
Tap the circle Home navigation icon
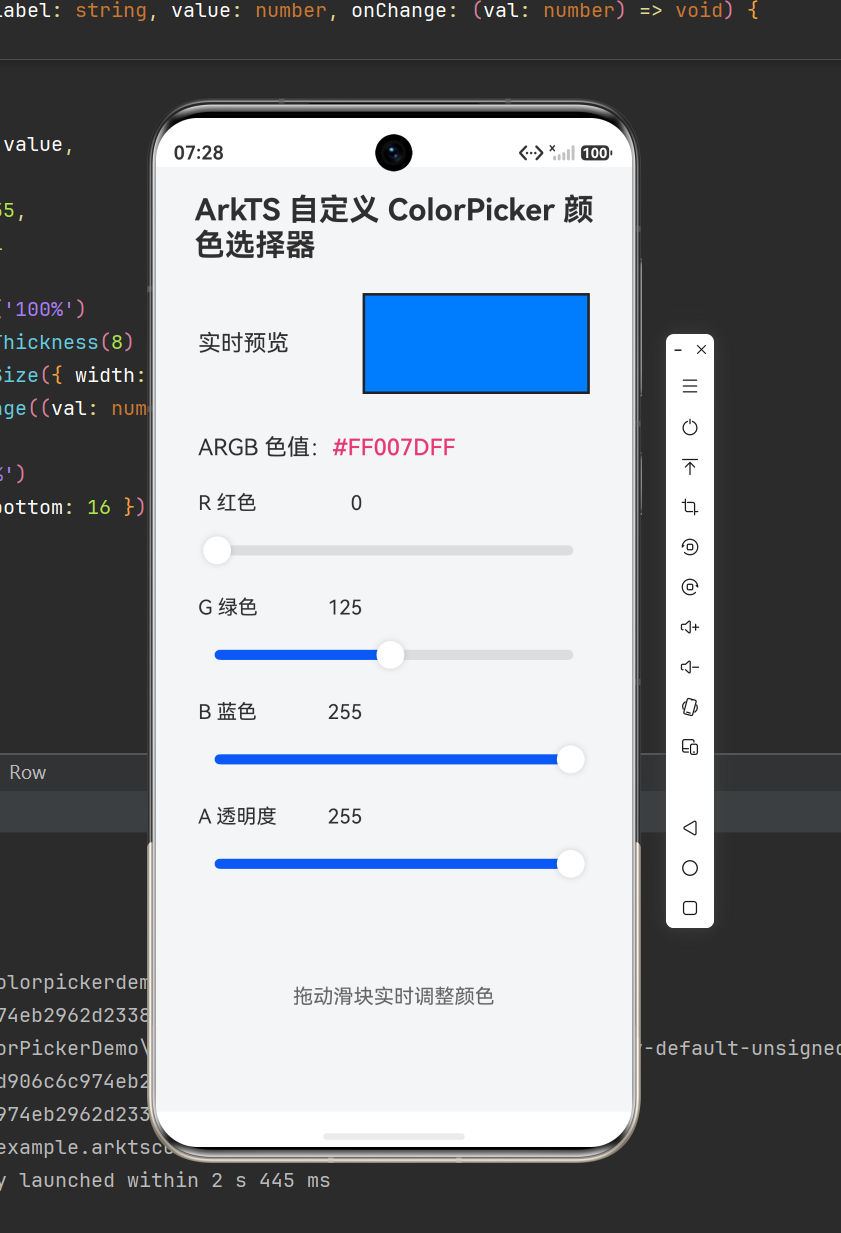pos(690,868)
